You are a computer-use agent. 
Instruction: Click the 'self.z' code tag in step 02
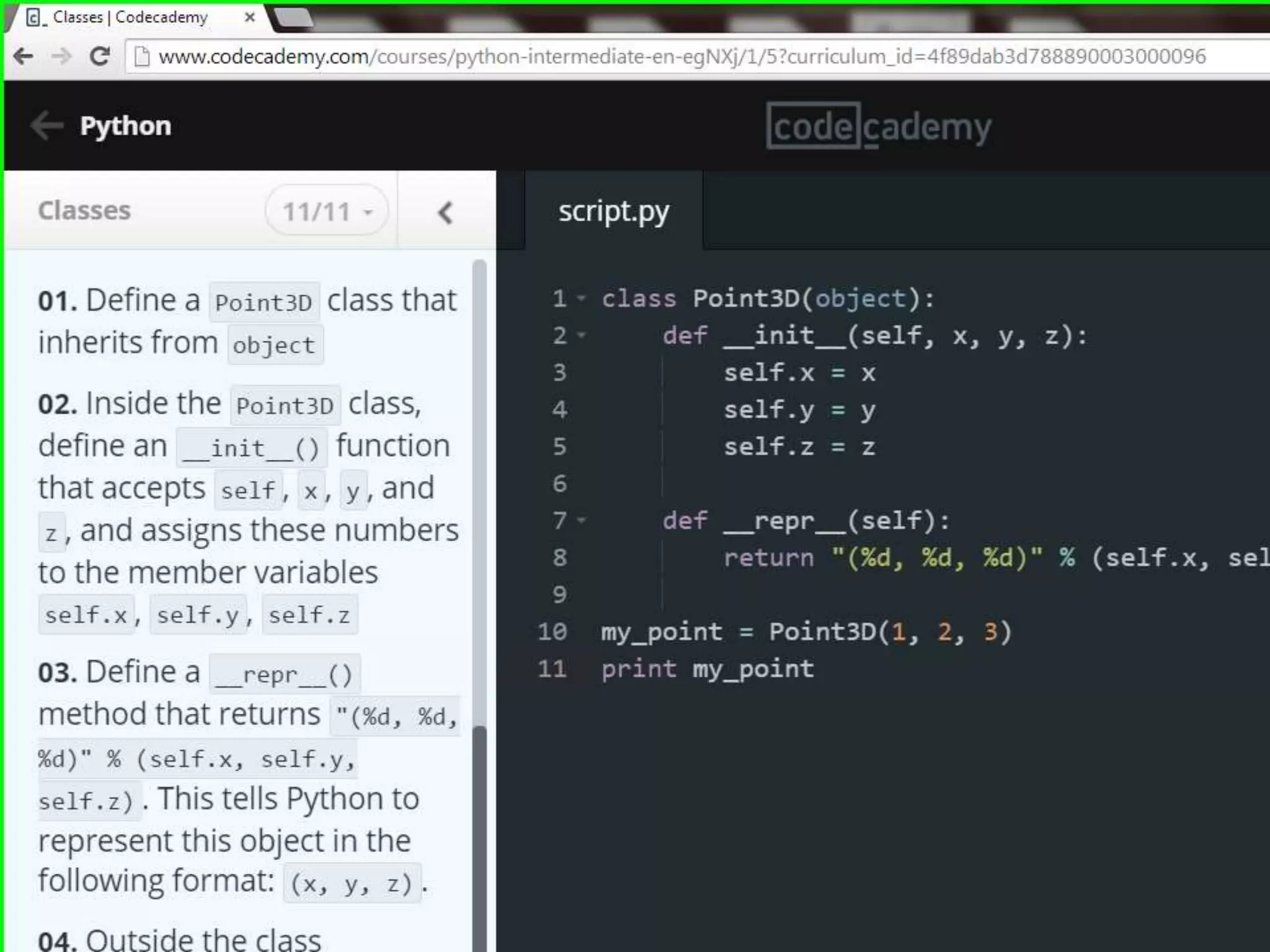click(310, 615)
